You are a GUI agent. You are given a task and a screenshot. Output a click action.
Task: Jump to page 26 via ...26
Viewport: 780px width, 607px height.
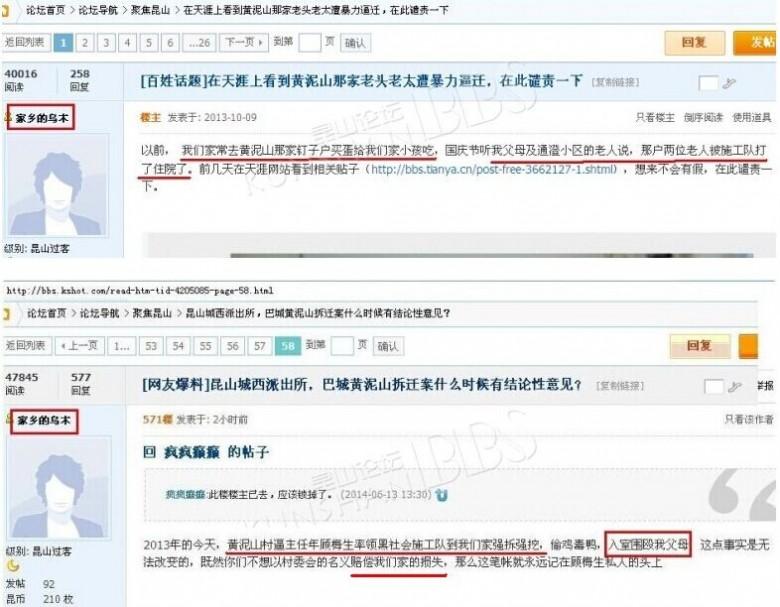point(199,43)
